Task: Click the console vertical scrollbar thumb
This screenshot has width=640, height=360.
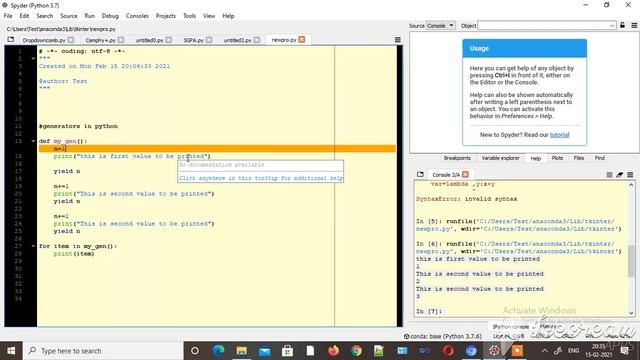Action: (631, 261)
